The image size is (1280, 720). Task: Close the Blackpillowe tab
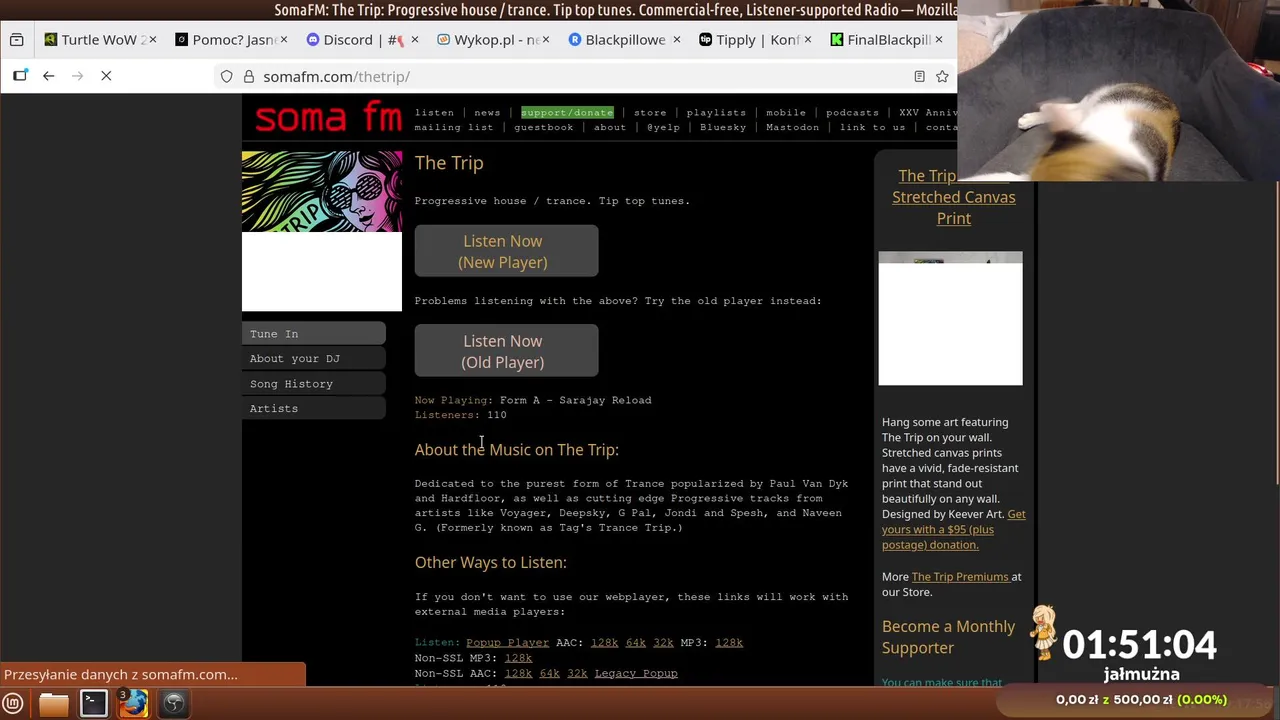[x=677, y=40]
